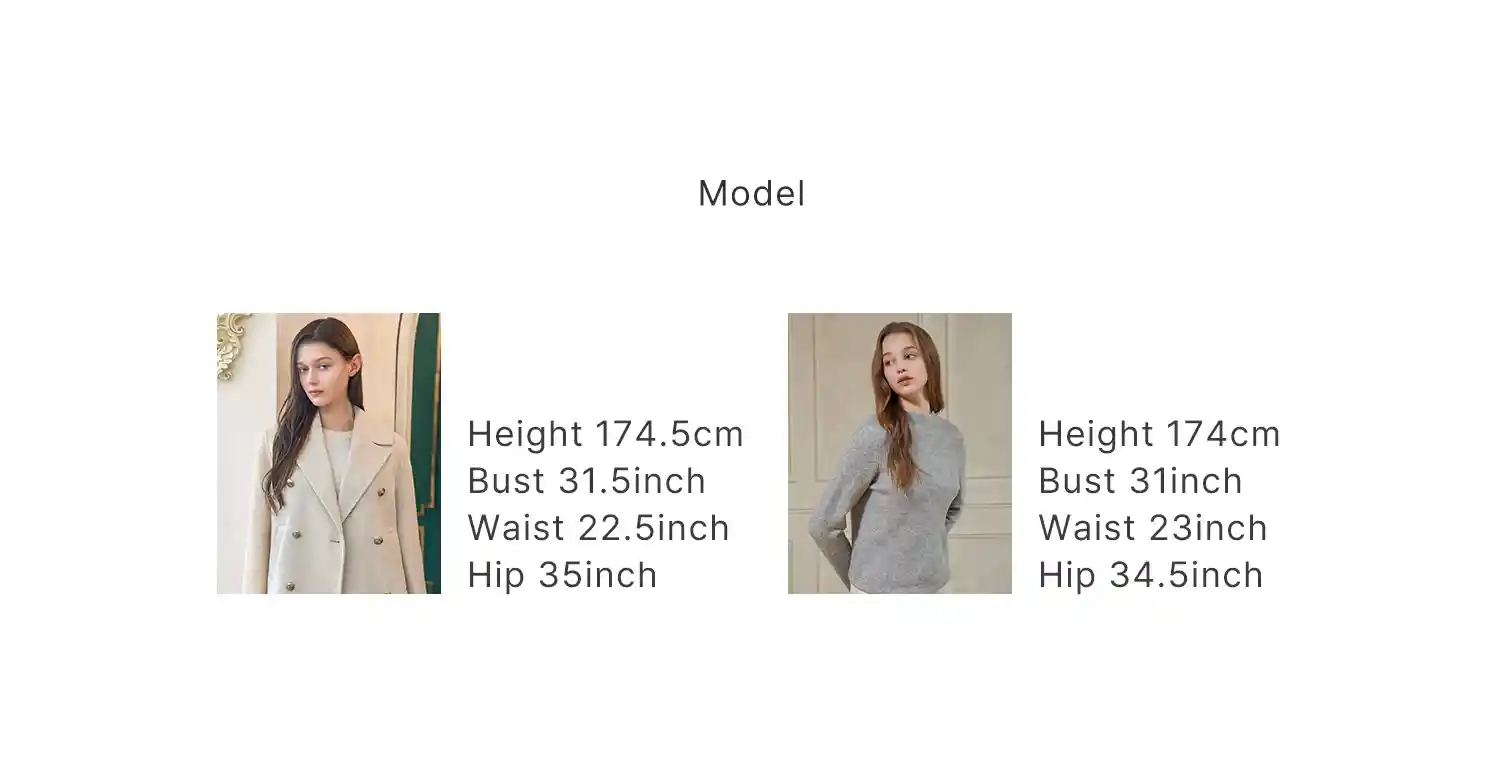The image size is (1500, 774).
Task: Click the Height 174.5cm text
Action: pyautogui.click(x=606, y=434)
